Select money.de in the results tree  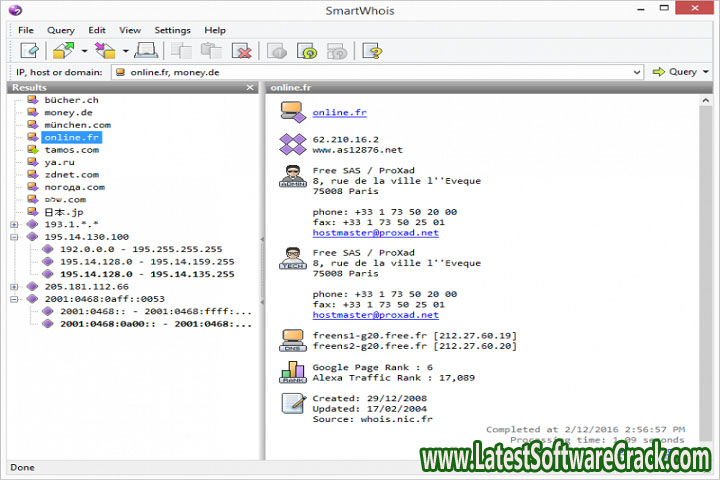(68, 113)
